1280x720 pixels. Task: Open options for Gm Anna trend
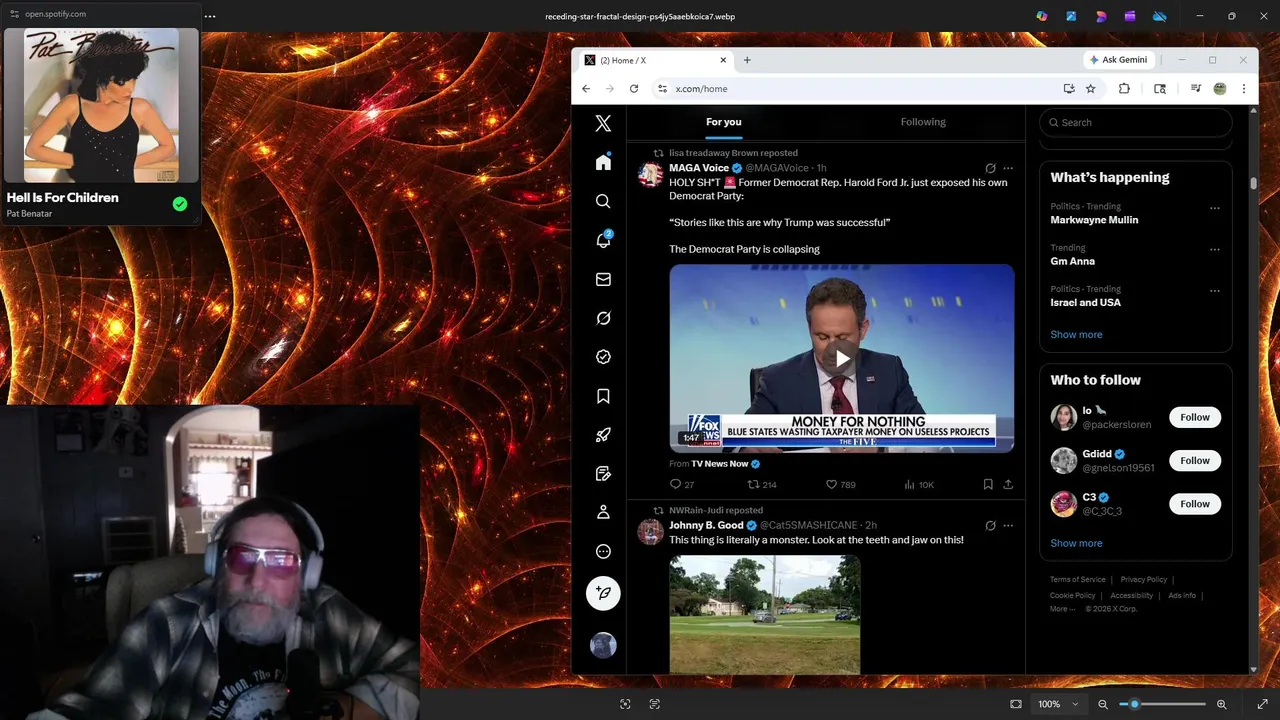pyautogui.click(x=1215, y=249)
